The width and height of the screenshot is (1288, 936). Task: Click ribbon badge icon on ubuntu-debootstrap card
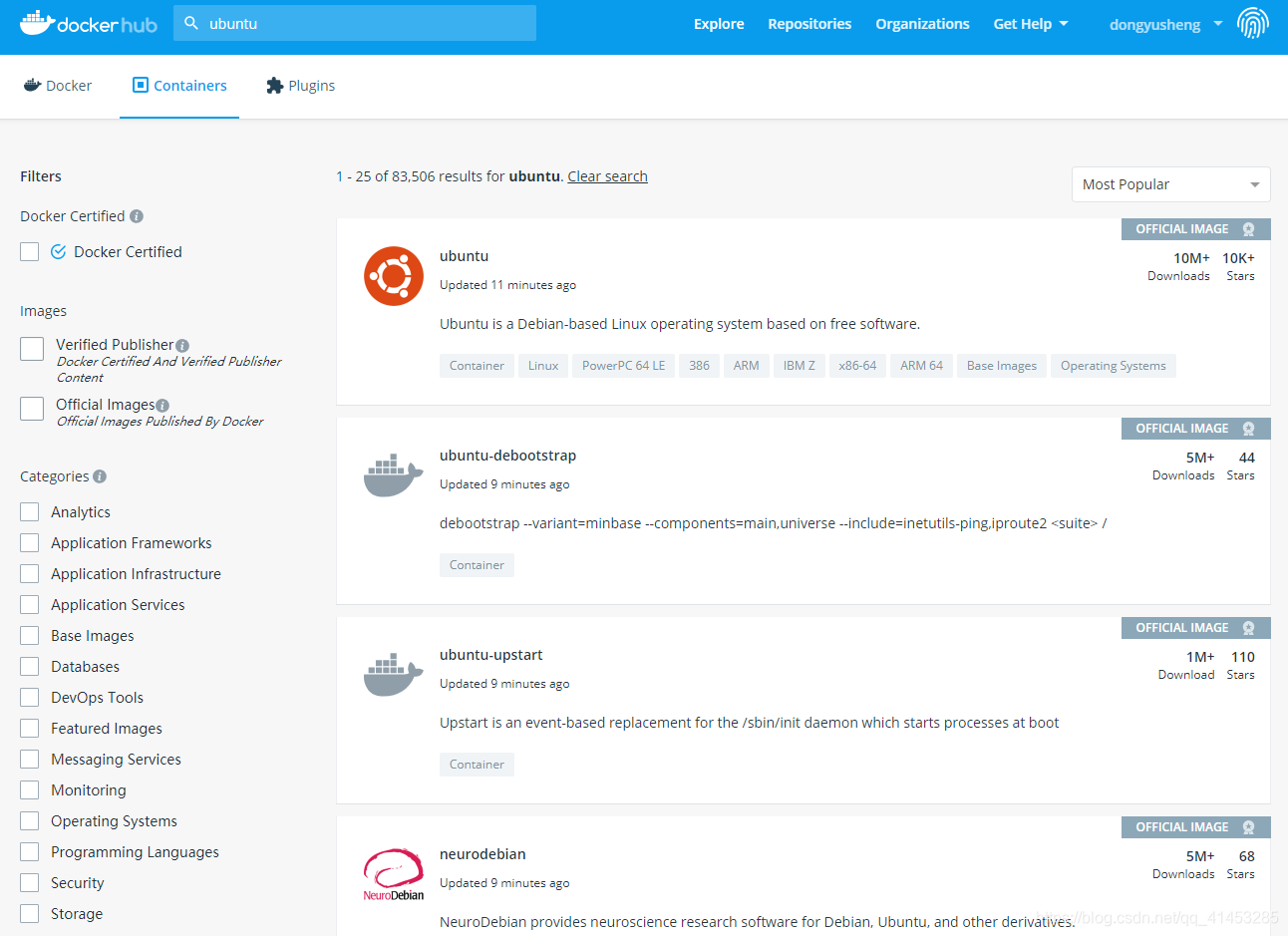coord(1248,429)
